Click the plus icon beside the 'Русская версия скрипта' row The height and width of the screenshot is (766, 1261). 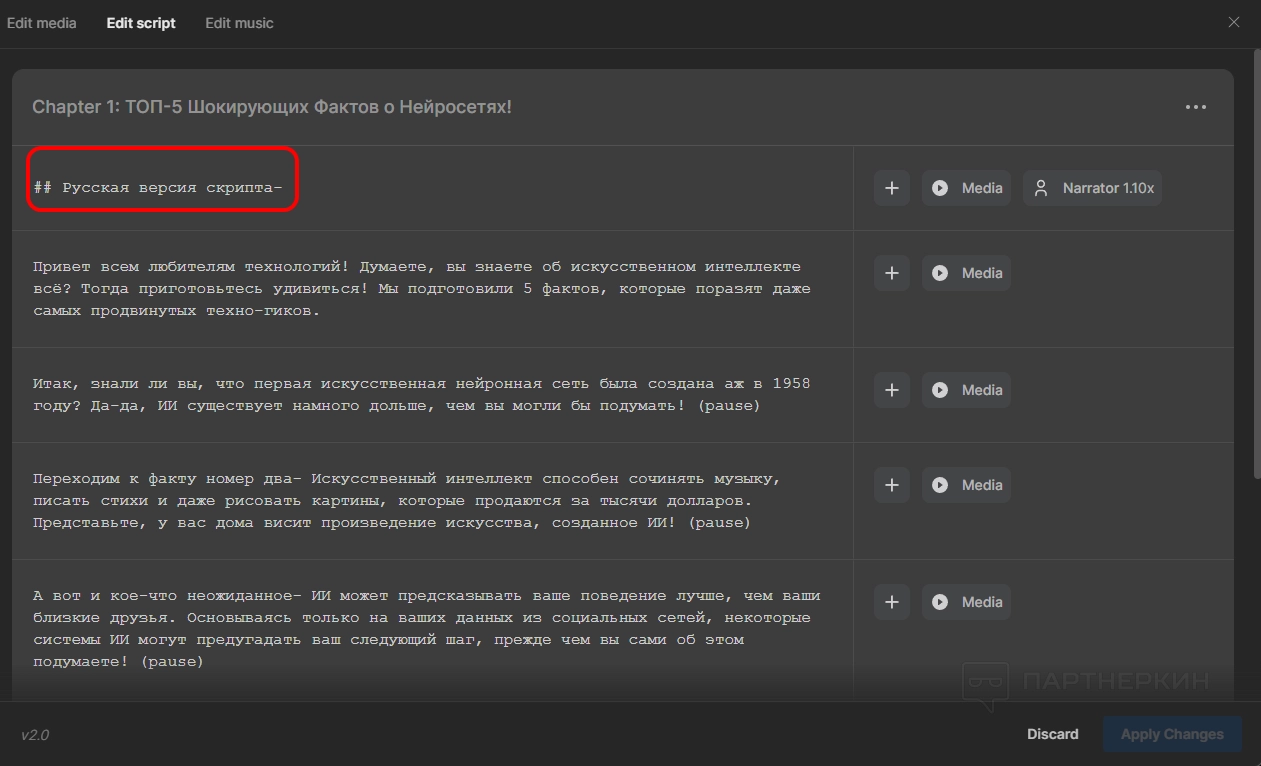pyautogui.click(x=891, y=188)
